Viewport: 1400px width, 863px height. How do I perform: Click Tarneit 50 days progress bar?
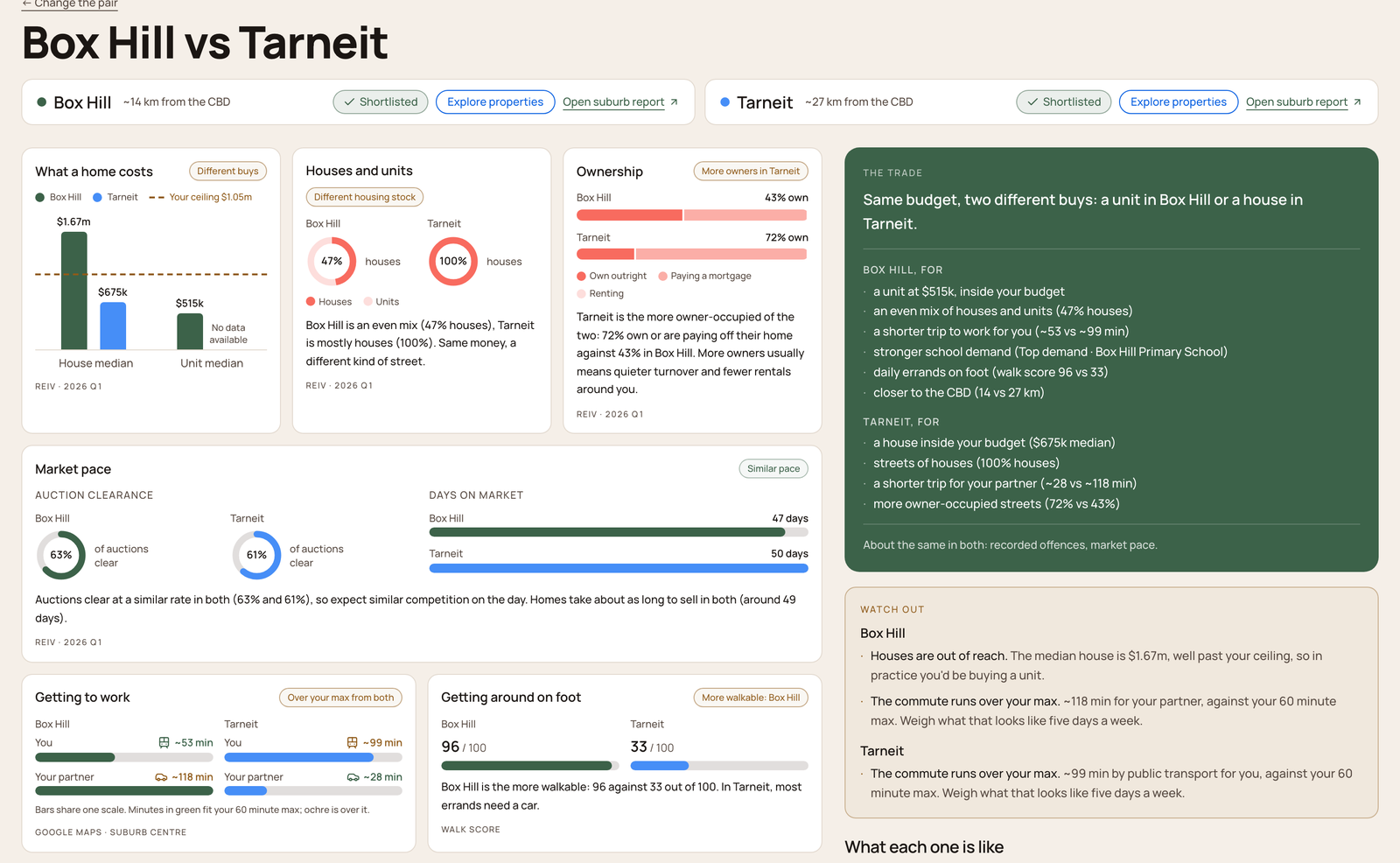click(619, 568)
